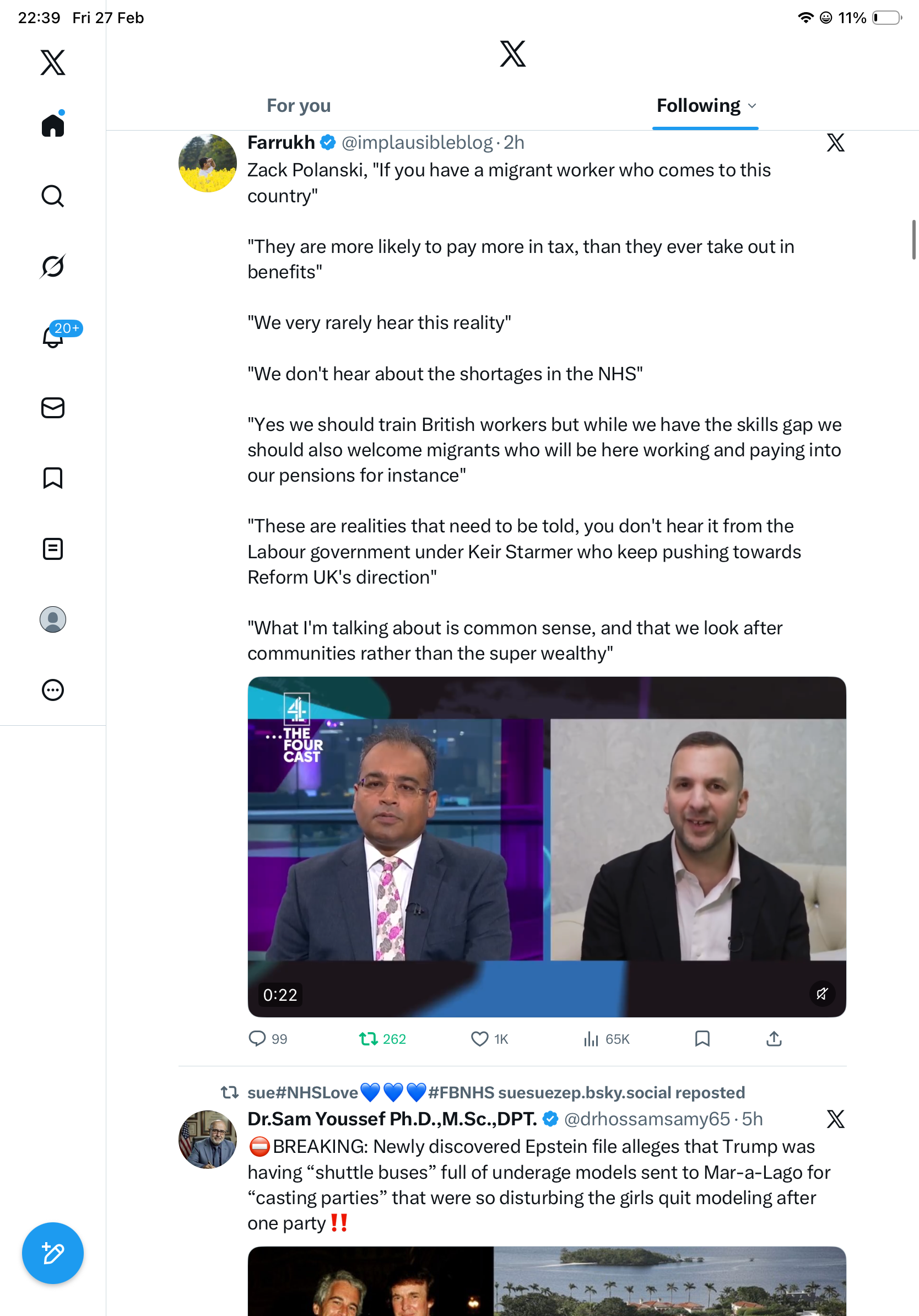Open Notifications bell showing 20+
919x1316 pixels.
(53, 336)
